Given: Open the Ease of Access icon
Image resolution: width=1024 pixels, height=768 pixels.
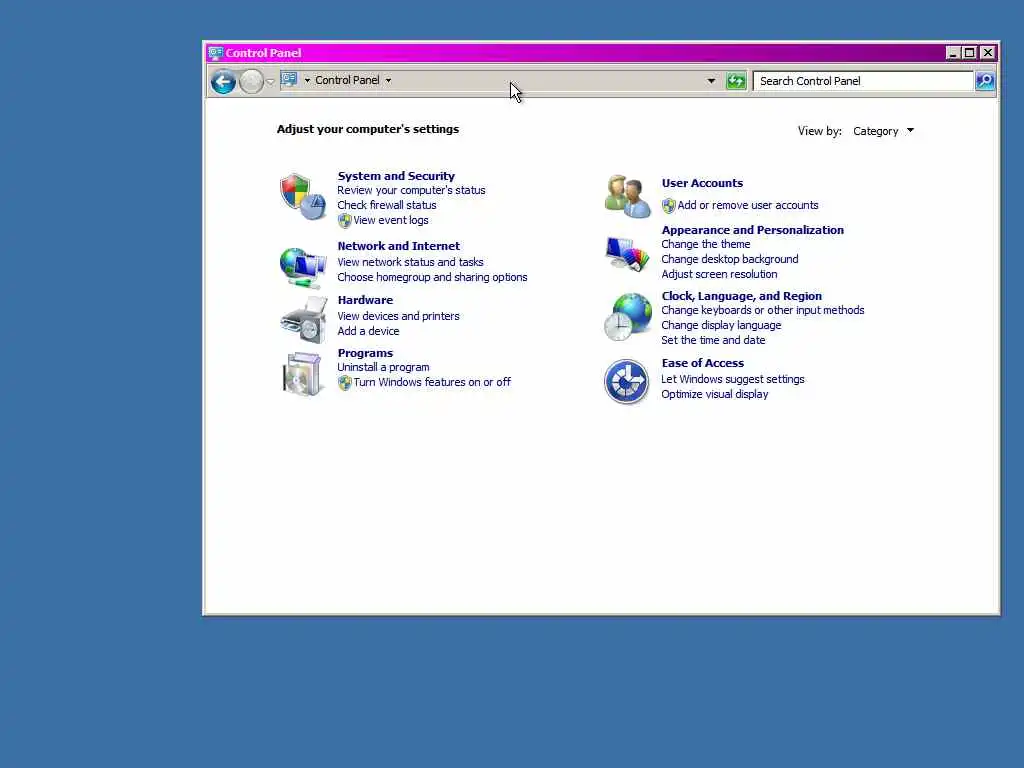Looking at the screenshot, I should (x=626, y=381).
